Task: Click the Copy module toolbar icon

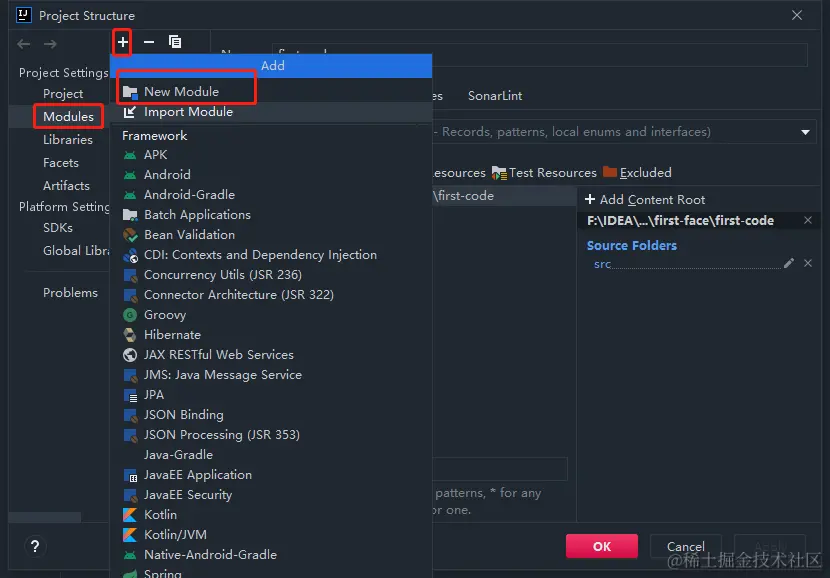Action: (175, 42)
